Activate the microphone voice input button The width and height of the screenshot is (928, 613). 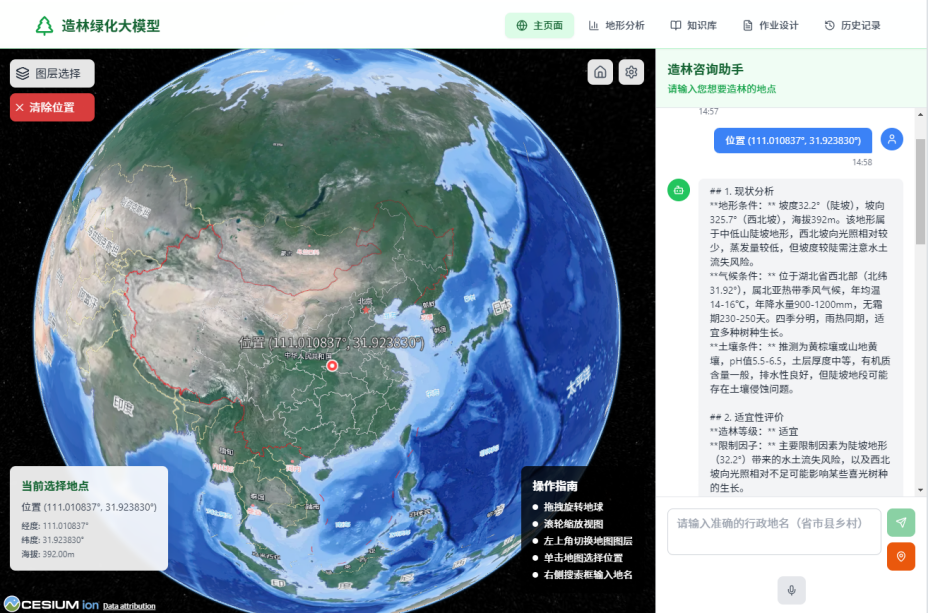click(x=791, y=590)
